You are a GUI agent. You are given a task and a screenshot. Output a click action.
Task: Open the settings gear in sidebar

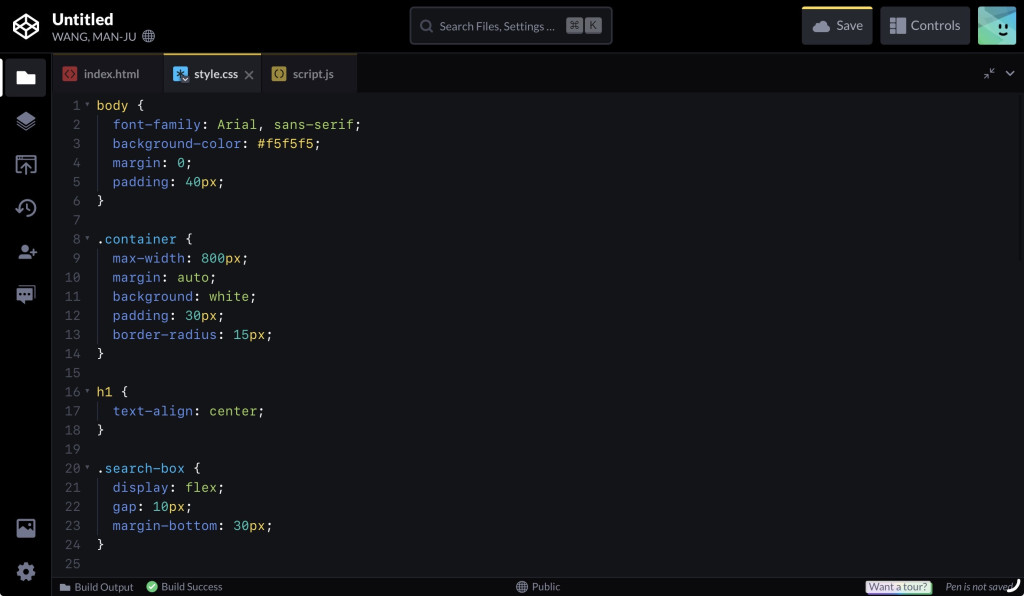25,572
